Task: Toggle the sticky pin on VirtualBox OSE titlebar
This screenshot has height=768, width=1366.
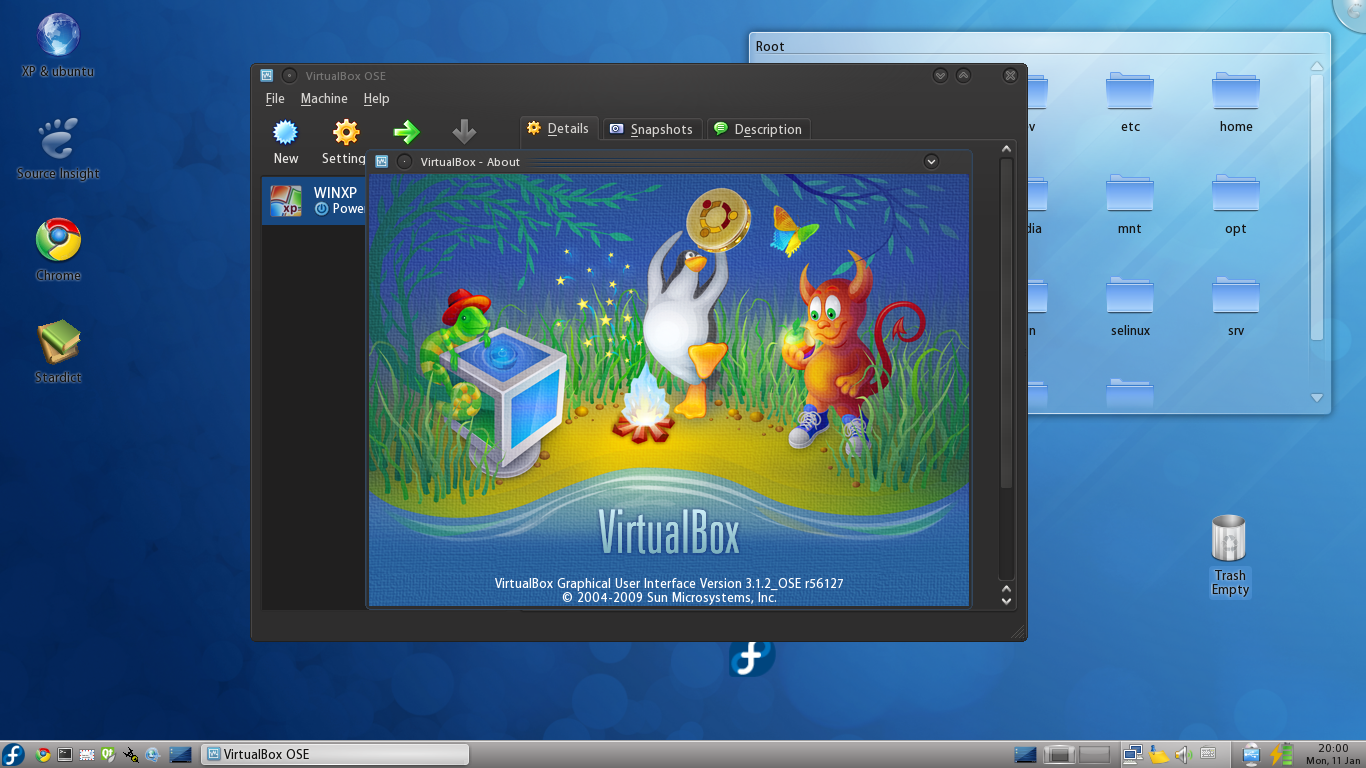Action: point(289,75)
